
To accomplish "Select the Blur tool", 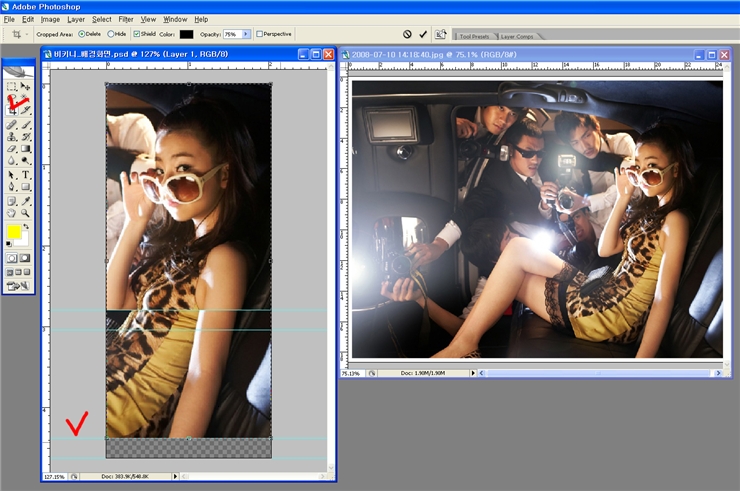I will (12, 161).
